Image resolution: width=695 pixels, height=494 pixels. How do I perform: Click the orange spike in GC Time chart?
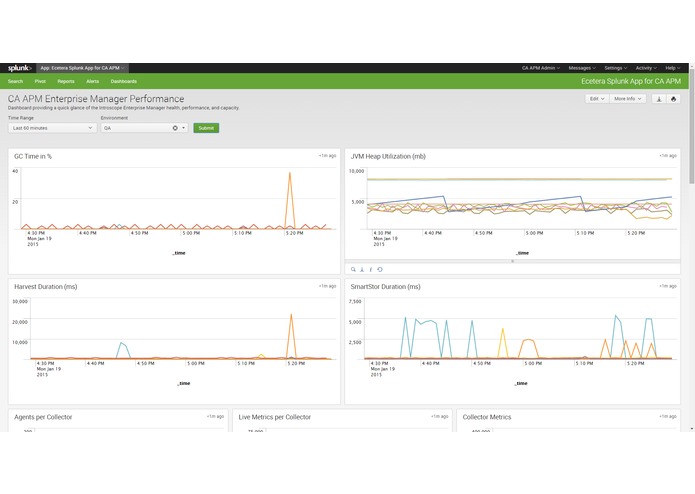[290, 199]
